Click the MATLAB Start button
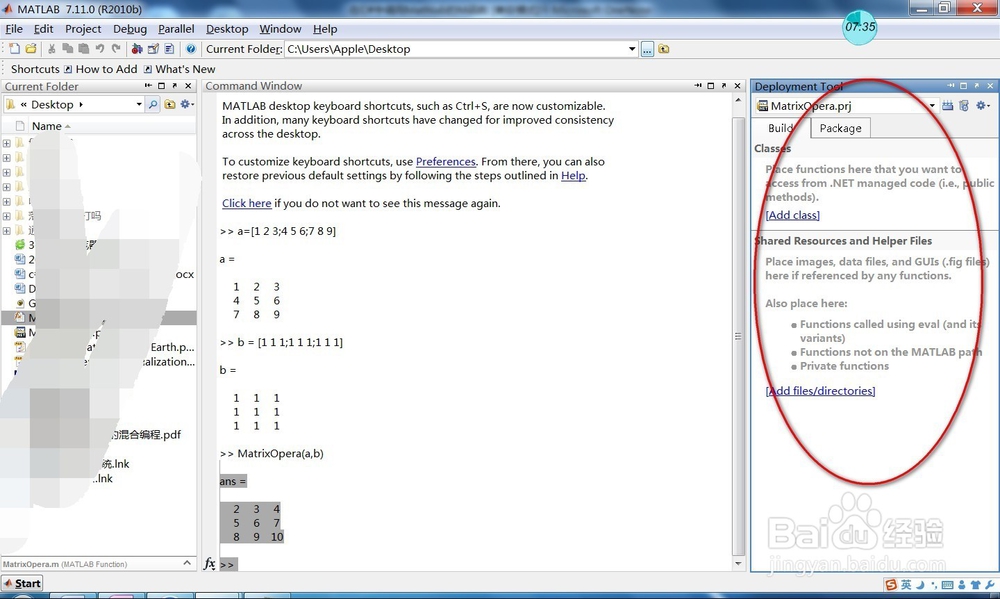1000x599 pixels. coord(22,583)
